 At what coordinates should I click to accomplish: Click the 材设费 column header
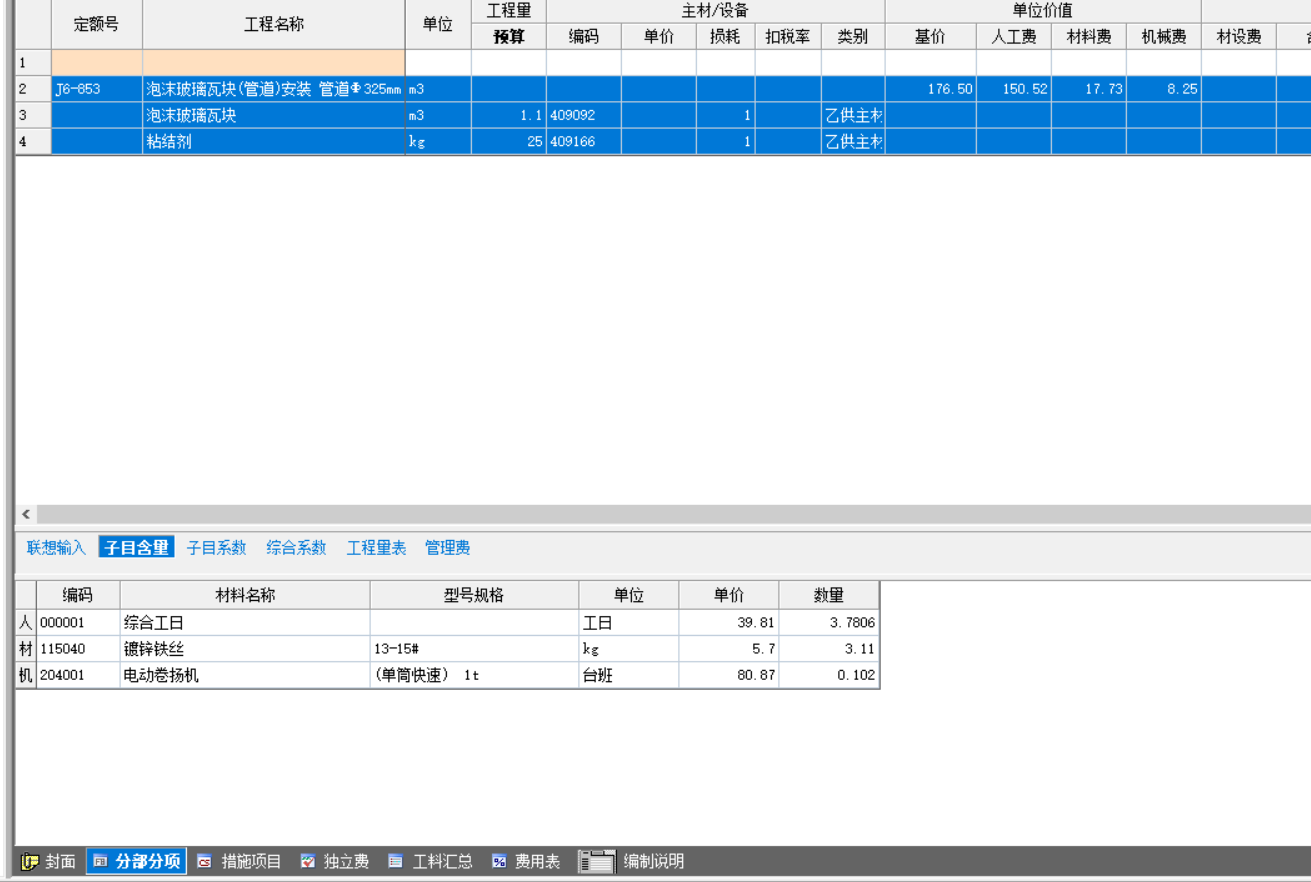(1239, 37)
